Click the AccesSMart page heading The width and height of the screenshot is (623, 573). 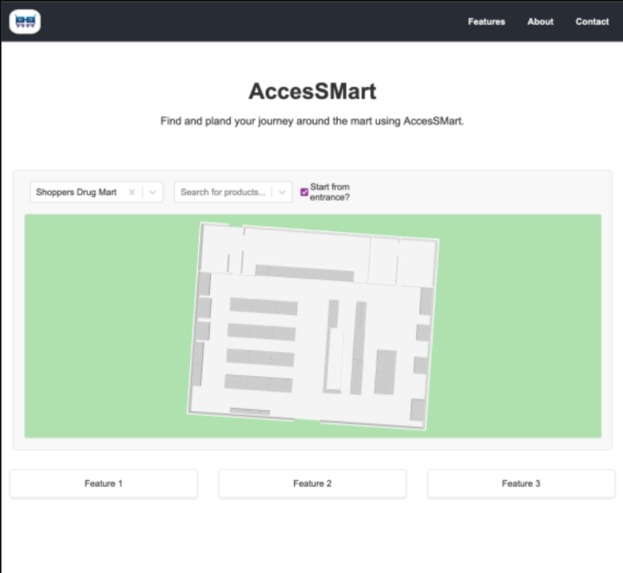coord(312,91)
